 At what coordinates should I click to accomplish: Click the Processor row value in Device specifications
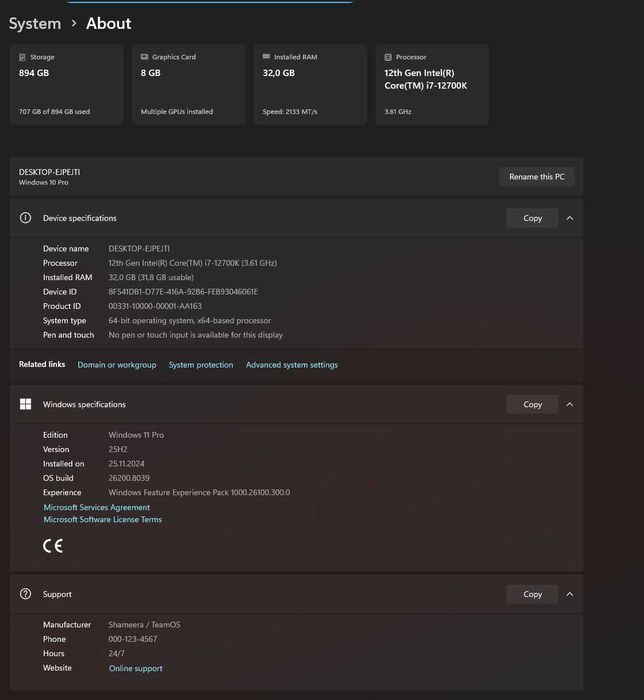[192, 263]
